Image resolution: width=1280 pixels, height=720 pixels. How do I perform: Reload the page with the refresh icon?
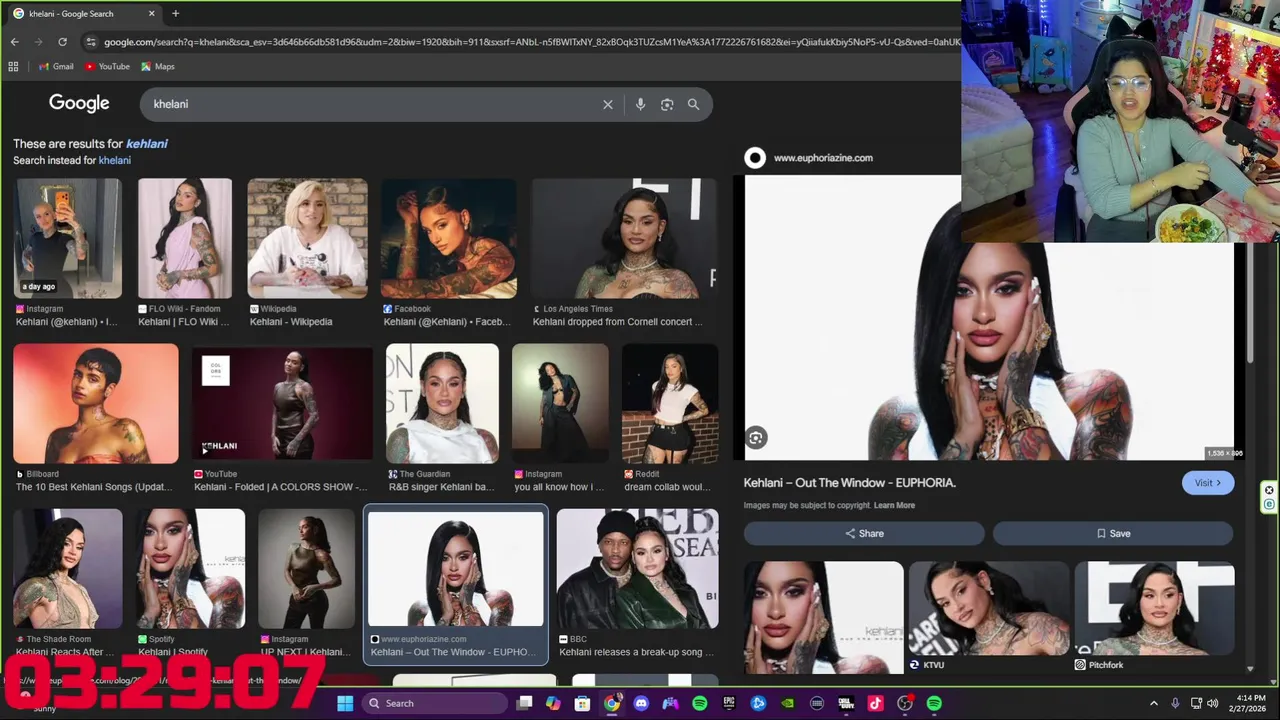pyautogui.click(x=62, y=42)
